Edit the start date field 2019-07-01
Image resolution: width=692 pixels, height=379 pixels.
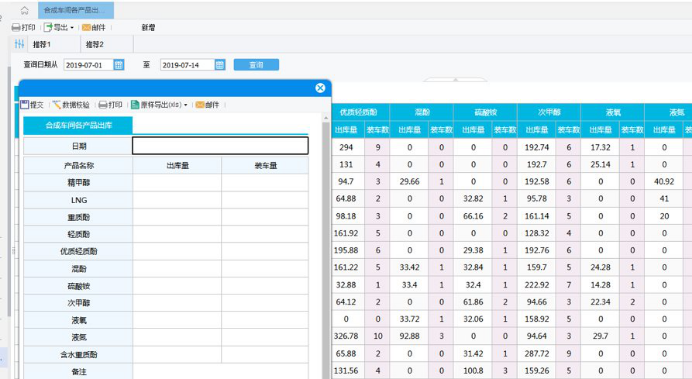click(x=88, y=65)
